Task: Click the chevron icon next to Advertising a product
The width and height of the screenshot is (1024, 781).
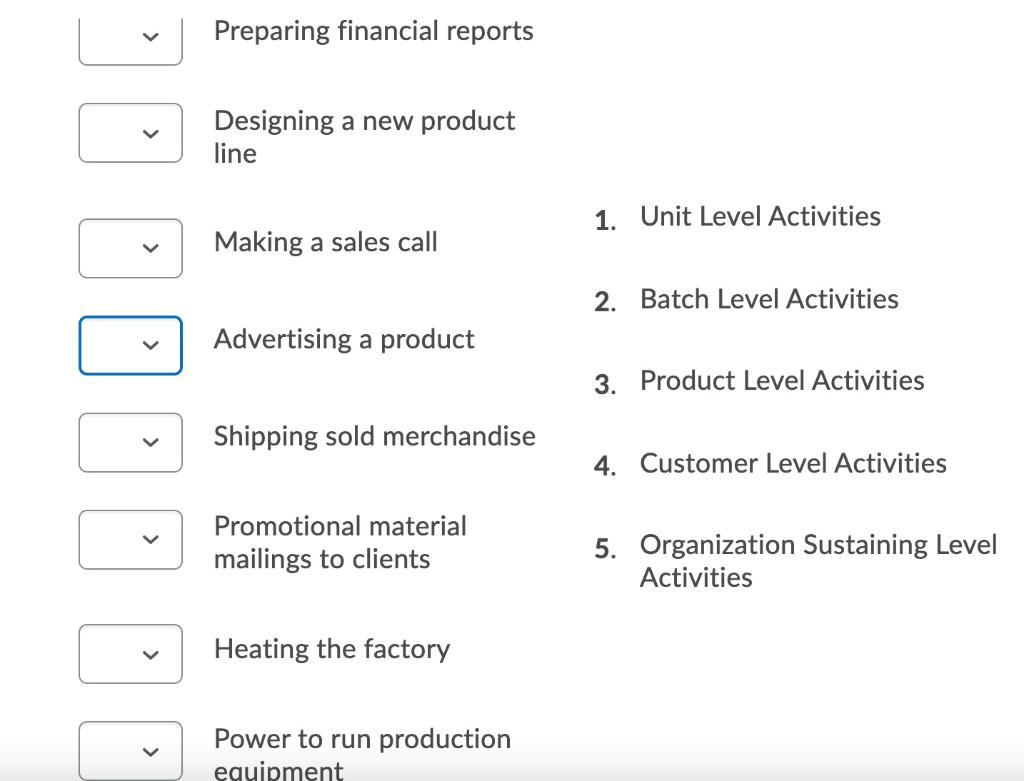Action: click(148, 345)
